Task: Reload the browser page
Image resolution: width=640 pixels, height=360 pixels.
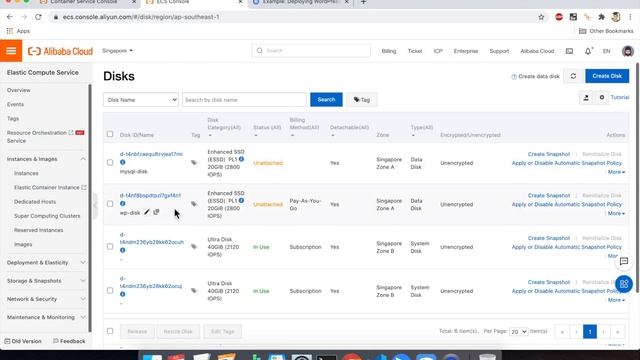Action: coord(38,17)
